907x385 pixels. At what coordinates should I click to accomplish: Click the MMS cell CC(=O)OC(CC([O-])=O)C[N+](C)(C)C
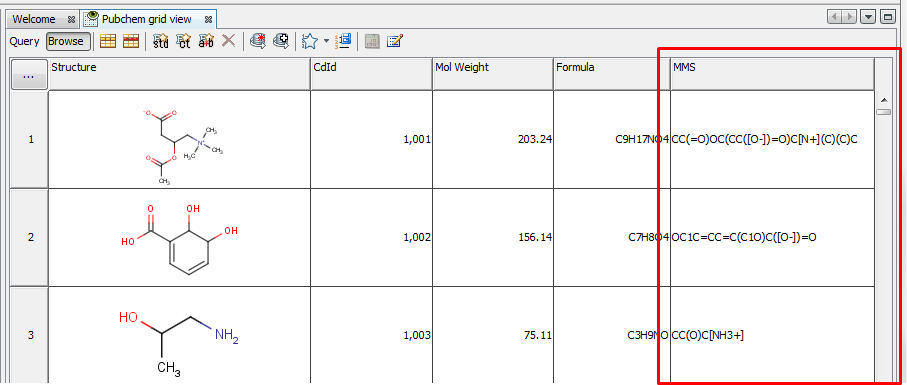coord(772,139)
